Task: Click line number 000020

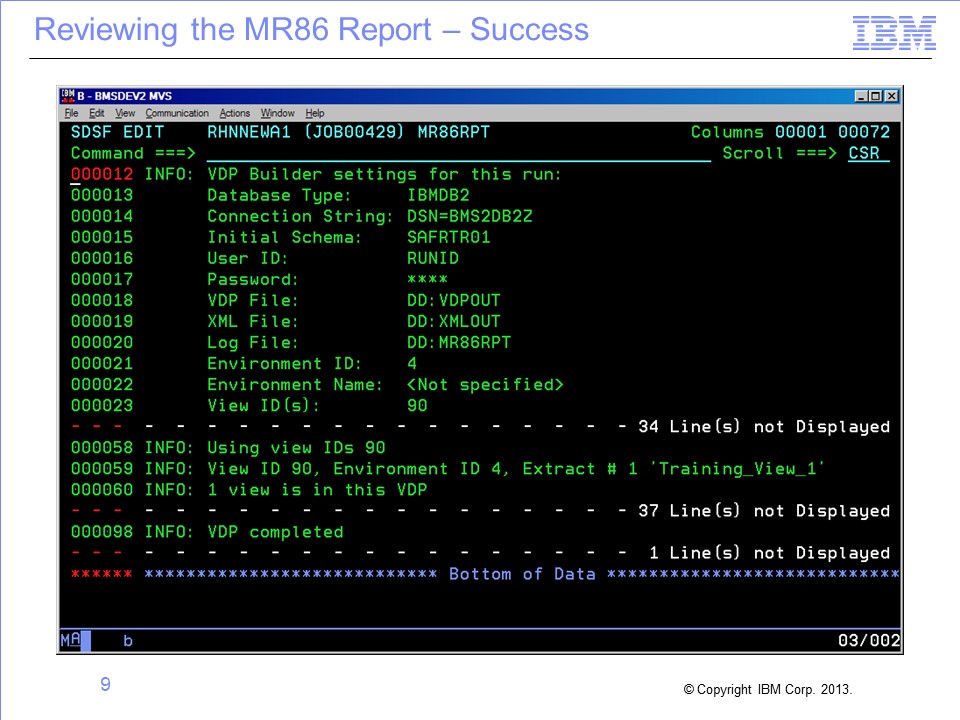Action: [102, 342]
